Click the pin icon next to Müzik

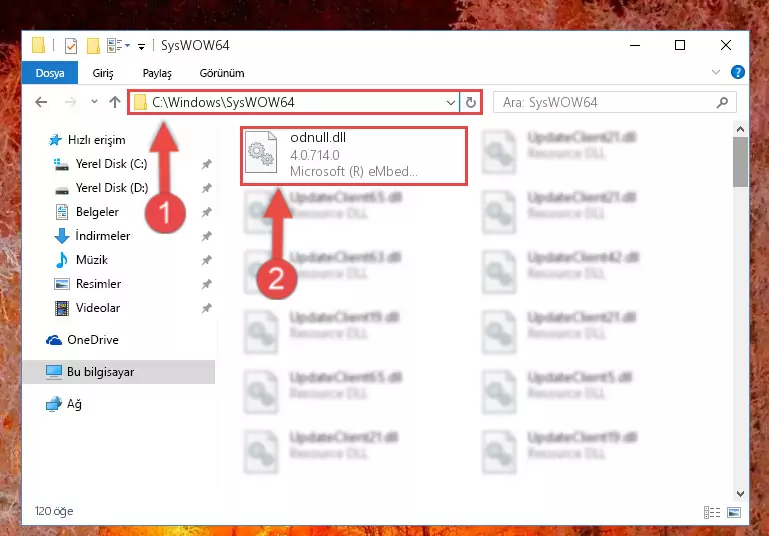point(206,260)
